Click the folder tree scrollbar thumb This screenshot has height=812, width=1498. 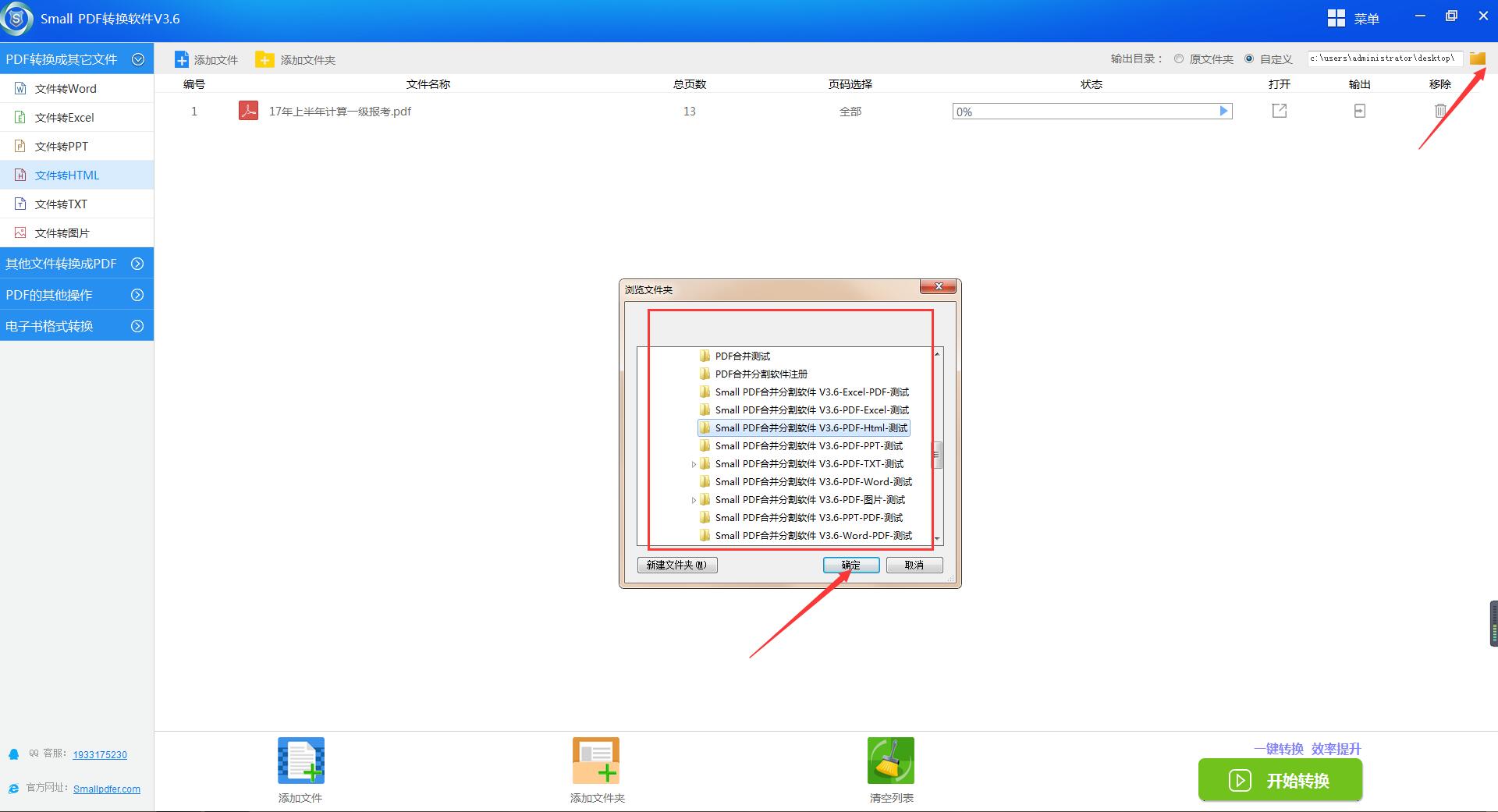(x=937, y=456)
